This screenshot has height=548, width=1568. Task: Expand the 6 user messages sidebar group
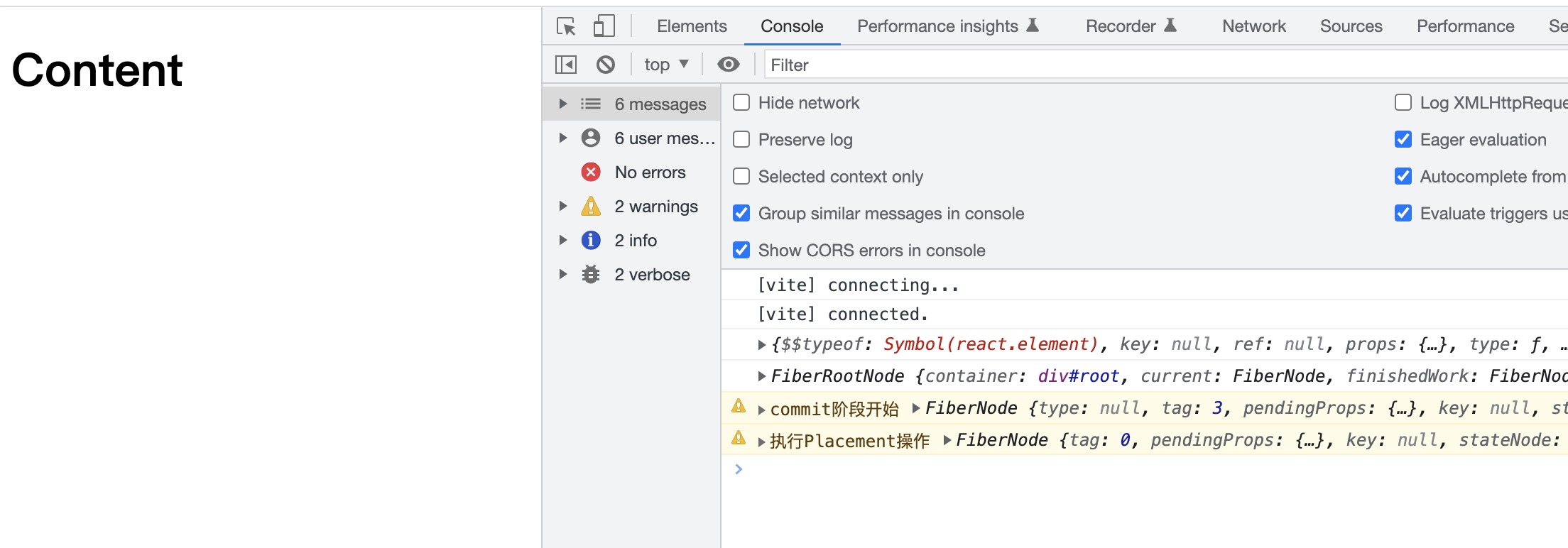(x=563, y=138)
